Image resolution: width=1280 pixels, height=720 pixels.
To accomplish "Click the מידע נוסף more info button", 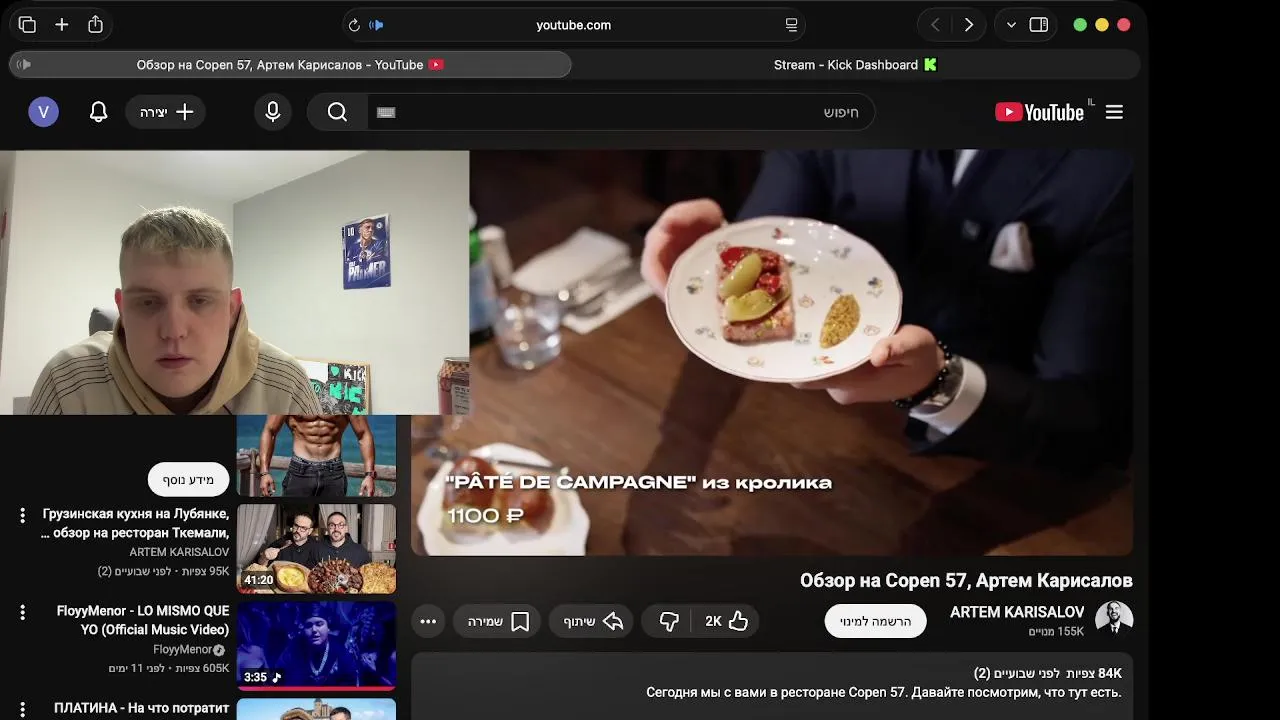I will tap(189, 480).
